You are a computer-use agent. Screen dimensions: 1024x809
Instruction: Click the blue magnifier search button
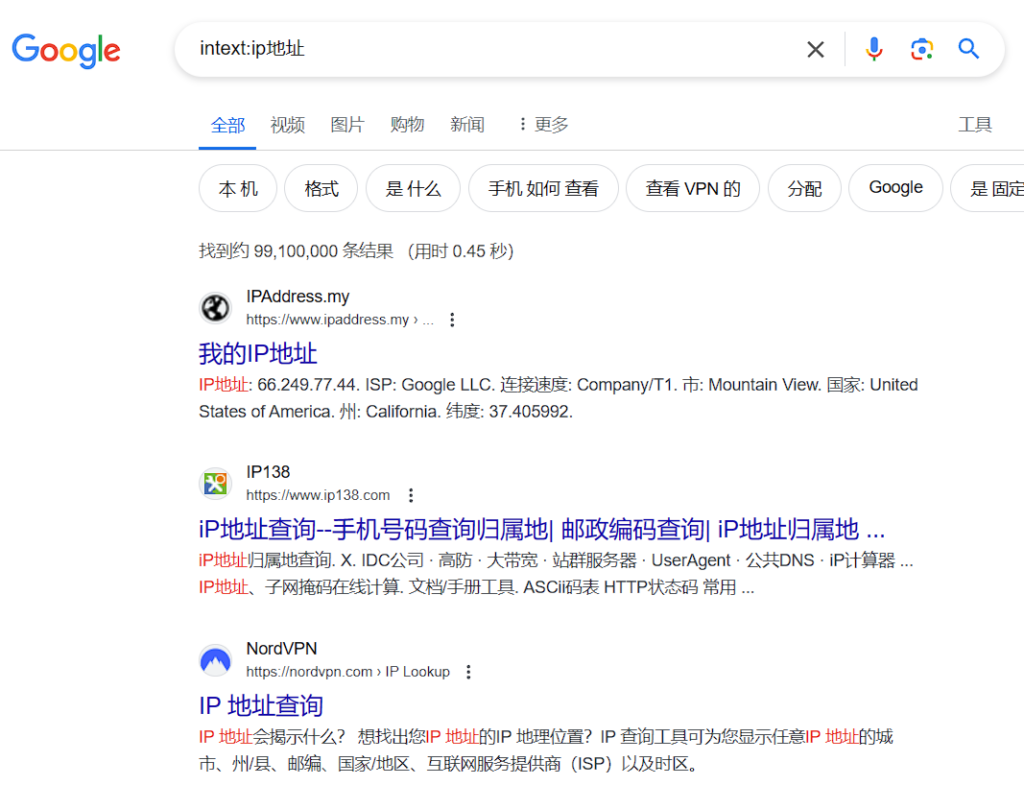[968, 49]
